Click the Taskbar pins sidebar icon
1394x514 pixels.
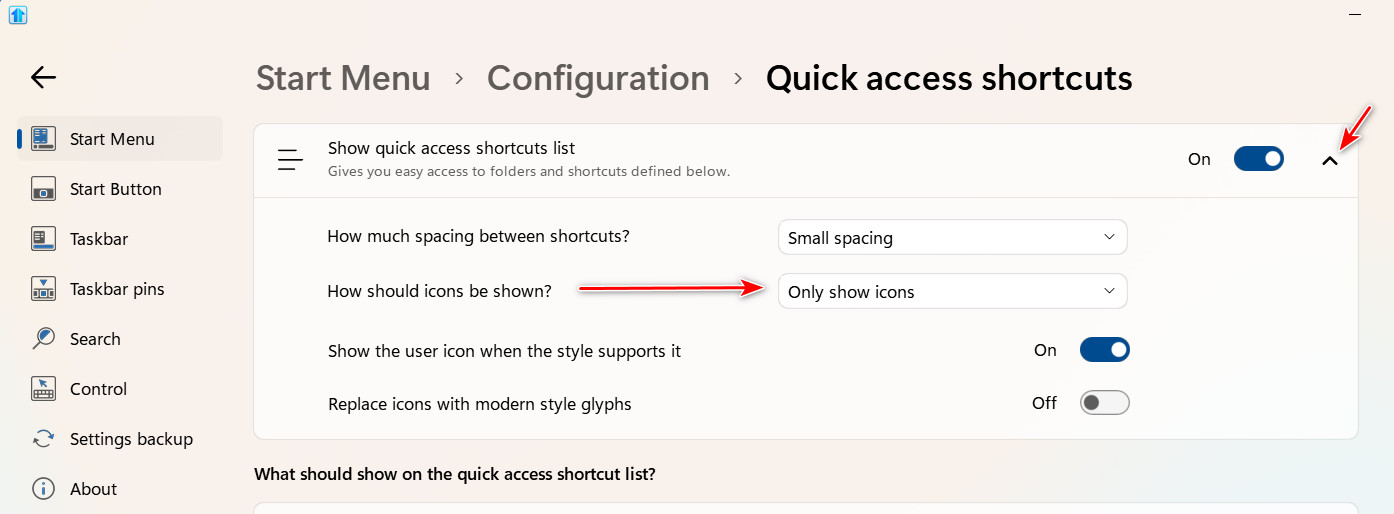(x=43, y=289)
